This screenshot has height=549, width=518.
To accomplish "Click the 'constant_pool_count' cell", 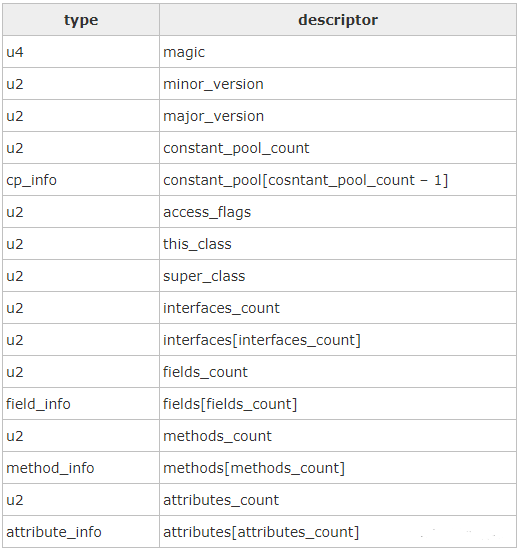I will coord(338,148).
